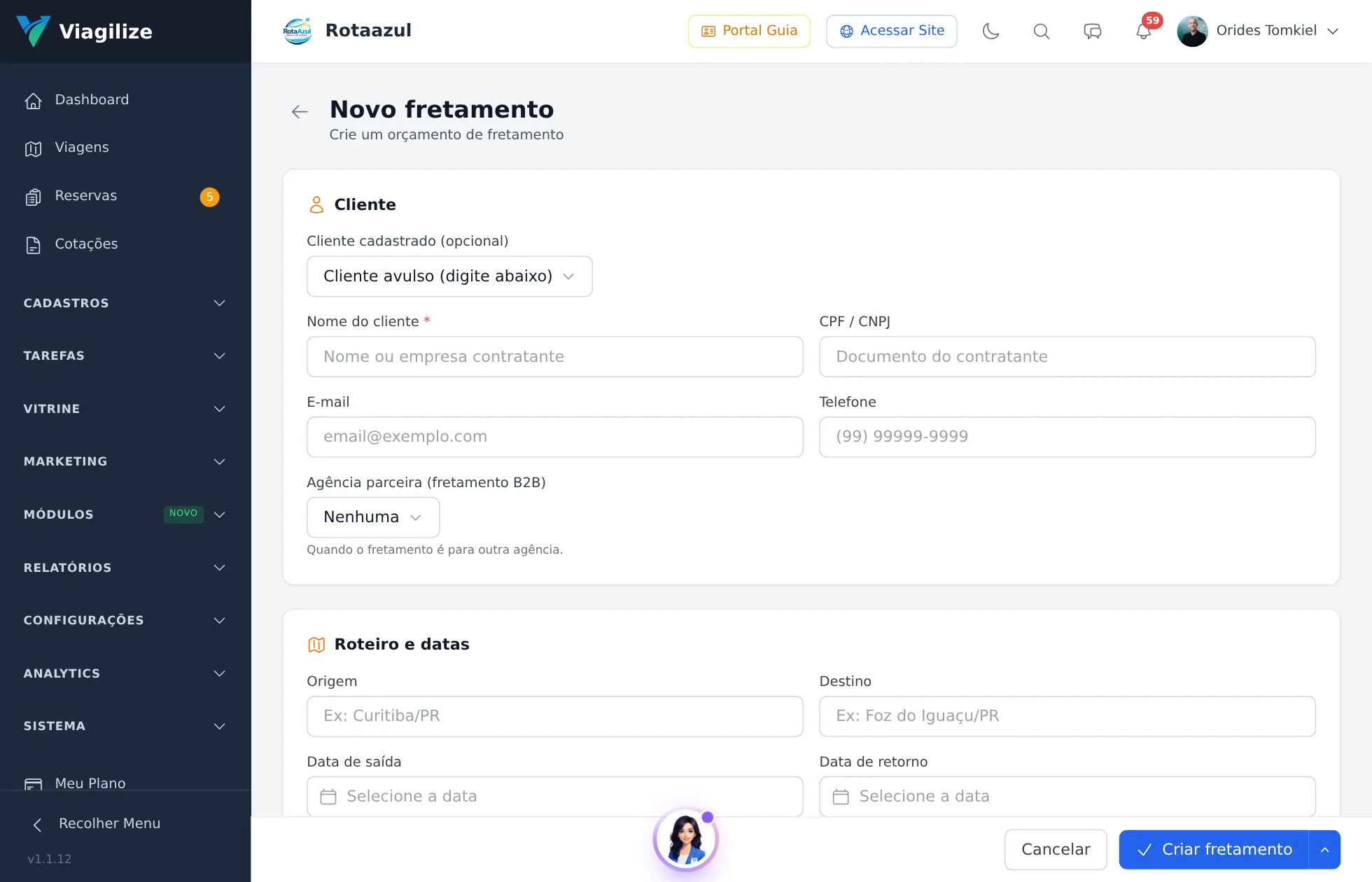Viewport: 1372px width, 882px height.
Task: Open the virtual assistant avatar
Action: coord(685,839)
